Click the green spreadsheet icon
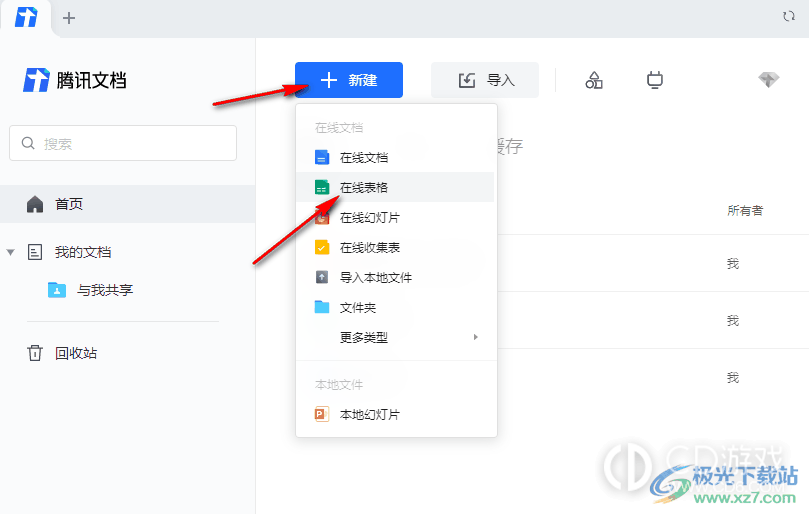The height and width of the screenshot is (514, 809). coord(322,187)
